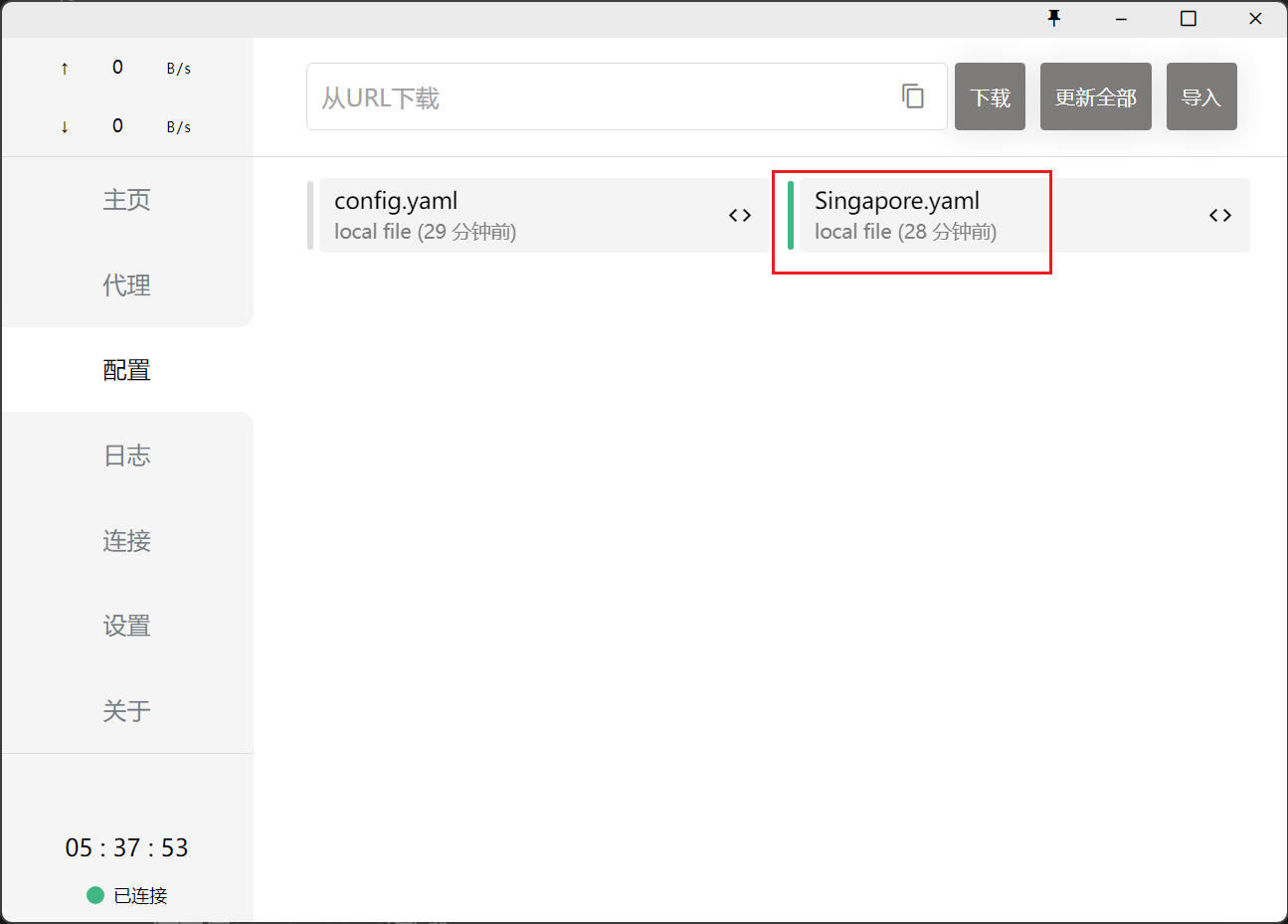1288x924 pixels.
Task: Show the 连接 page
Action: click(127, 541)
